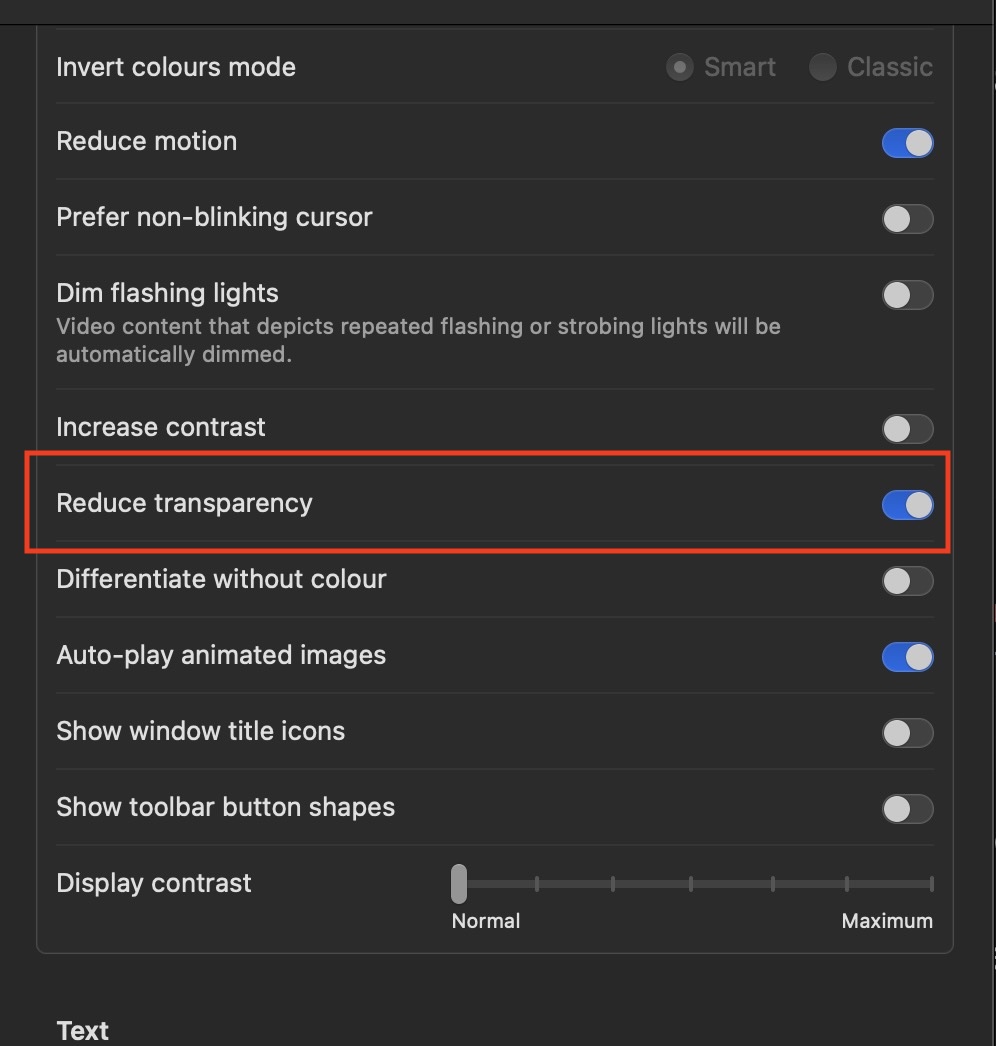Disable the Reduce motion switch
The image size is (996, 1046).
[x=907, y=143]
